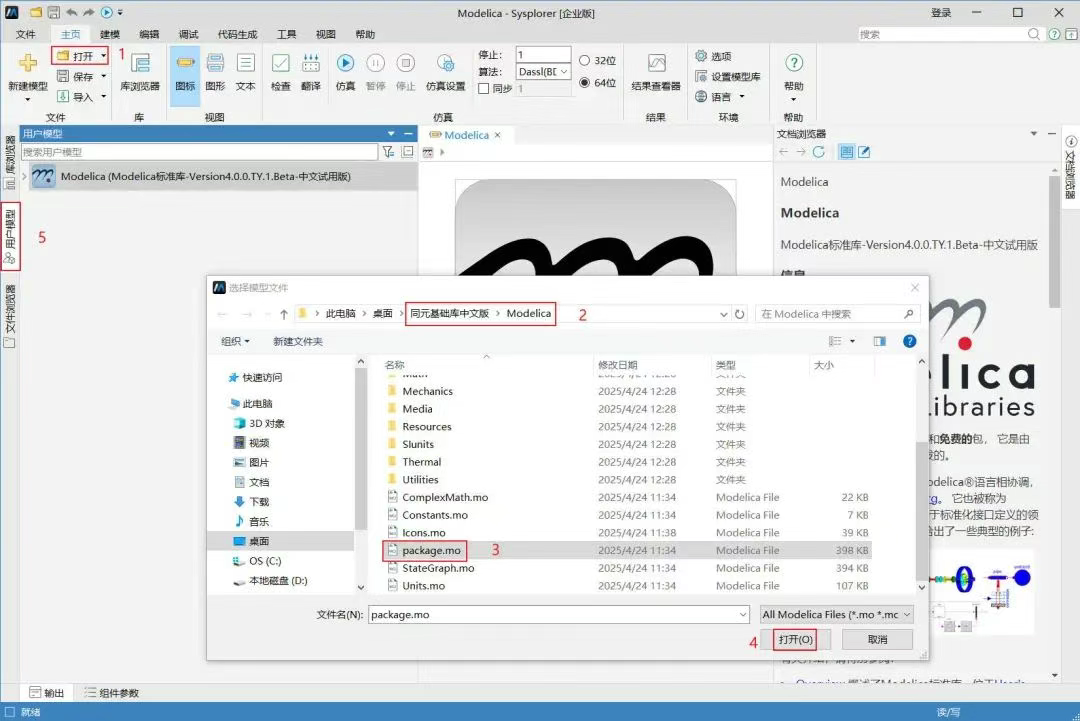The width and height of the screenshot is (1080, 721).
Task: Expand the Language (语言) dropdown
Action: (742, 96)
